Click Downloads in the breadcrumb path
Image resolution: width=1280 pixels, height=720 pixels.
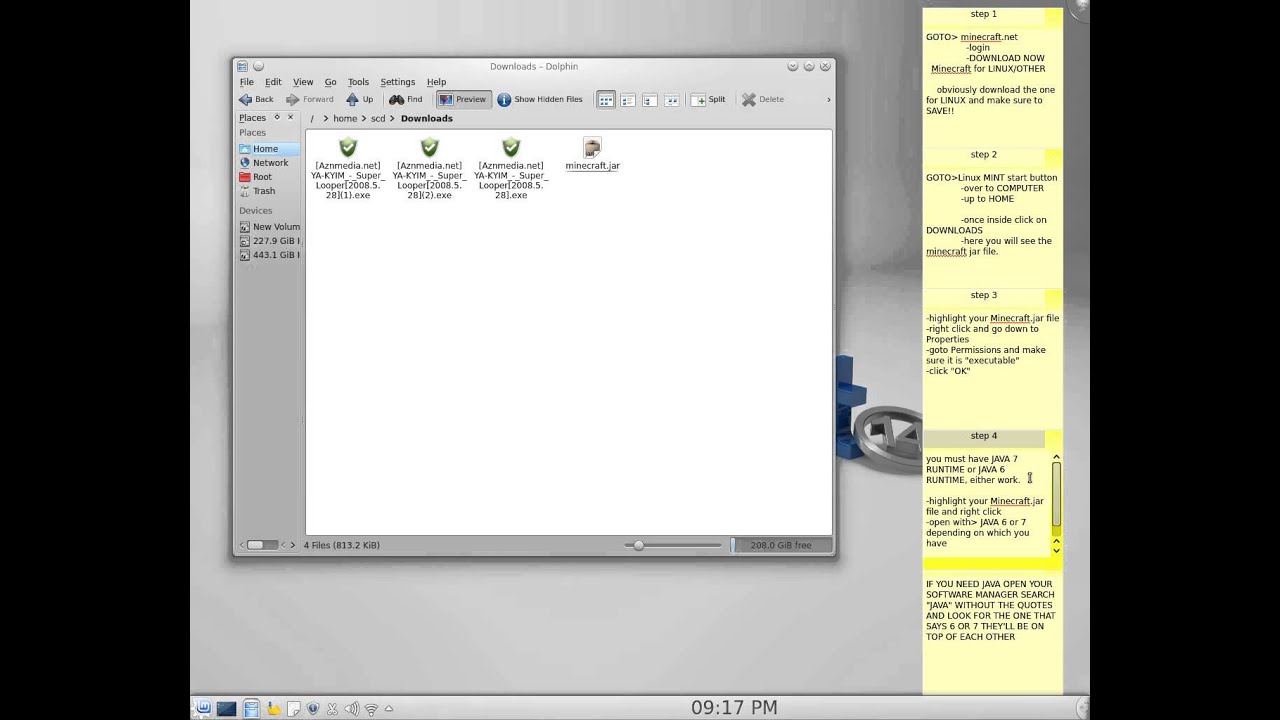(427, 118)
